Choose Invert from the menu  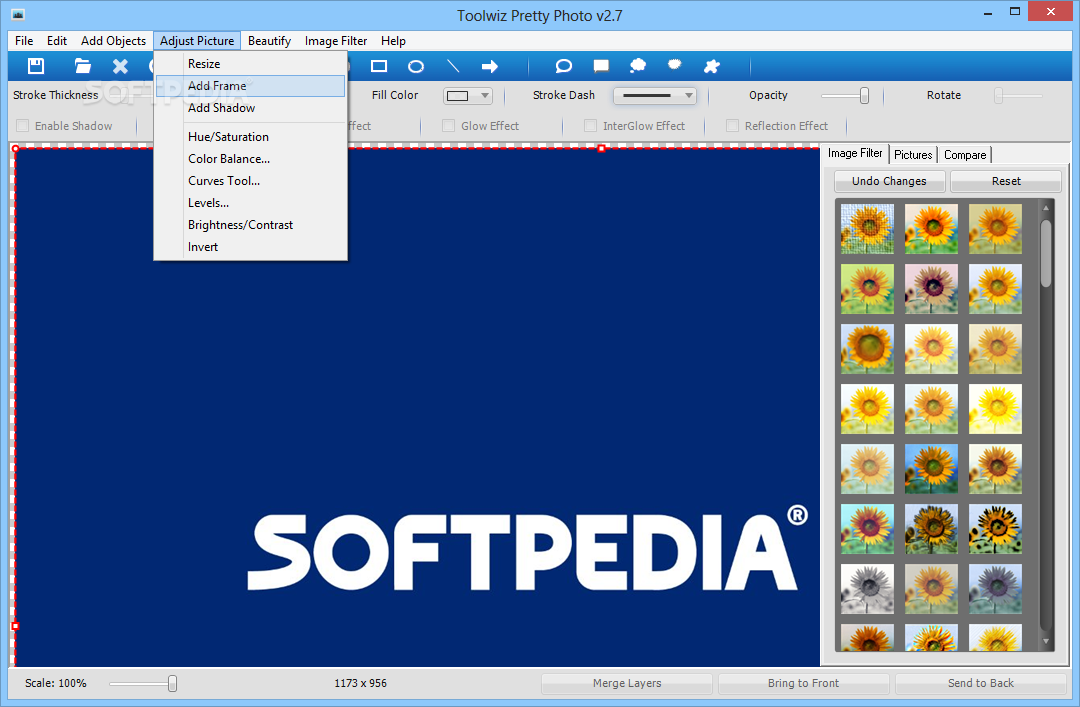(251, 247)
